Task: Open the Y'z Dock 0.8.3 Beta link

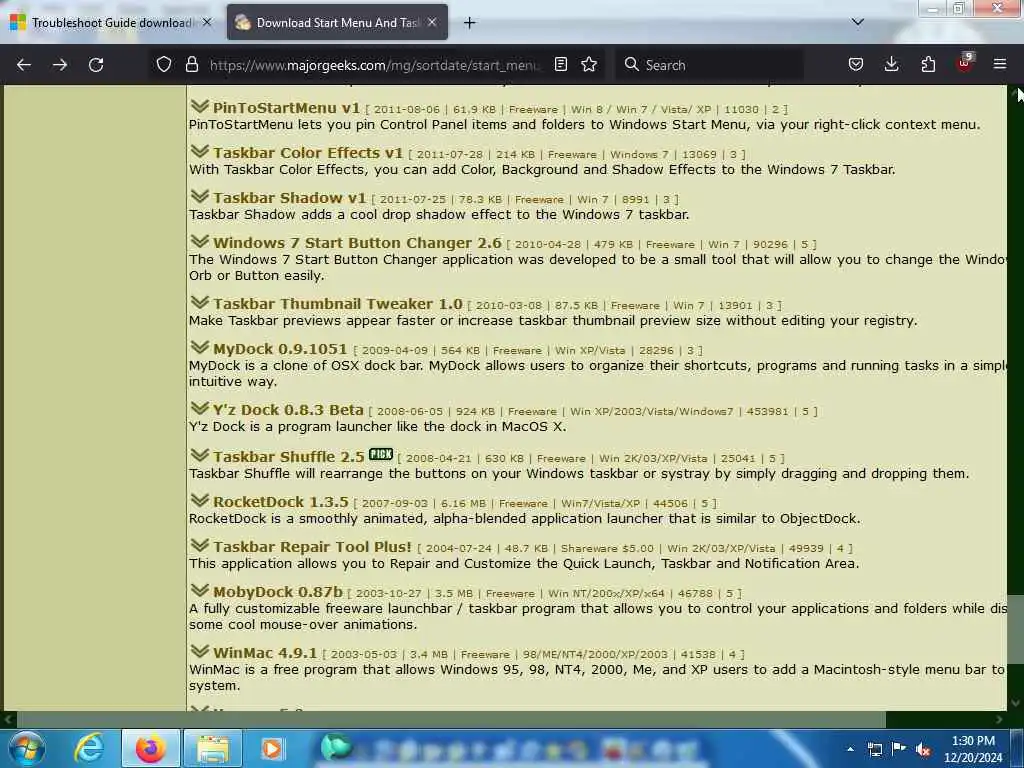Action: 288,410
